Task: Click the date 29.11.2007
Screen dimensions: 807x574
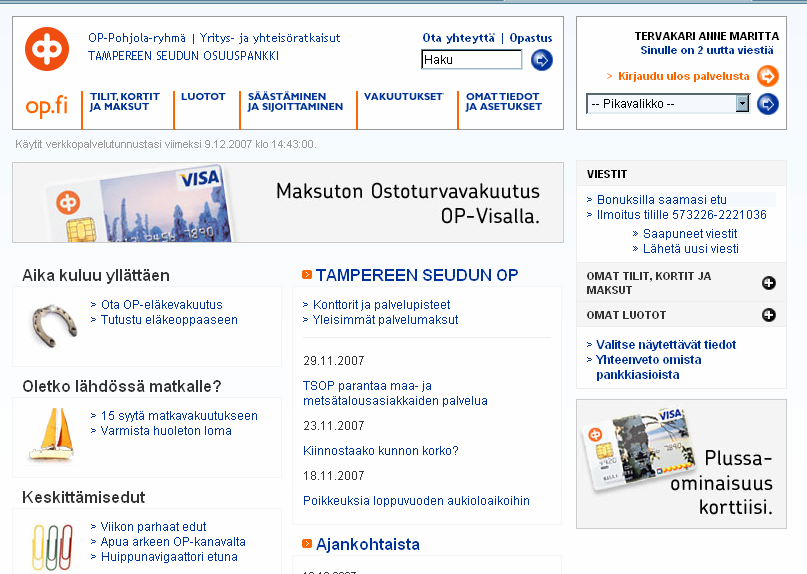Action: click(x=334, y=361)
